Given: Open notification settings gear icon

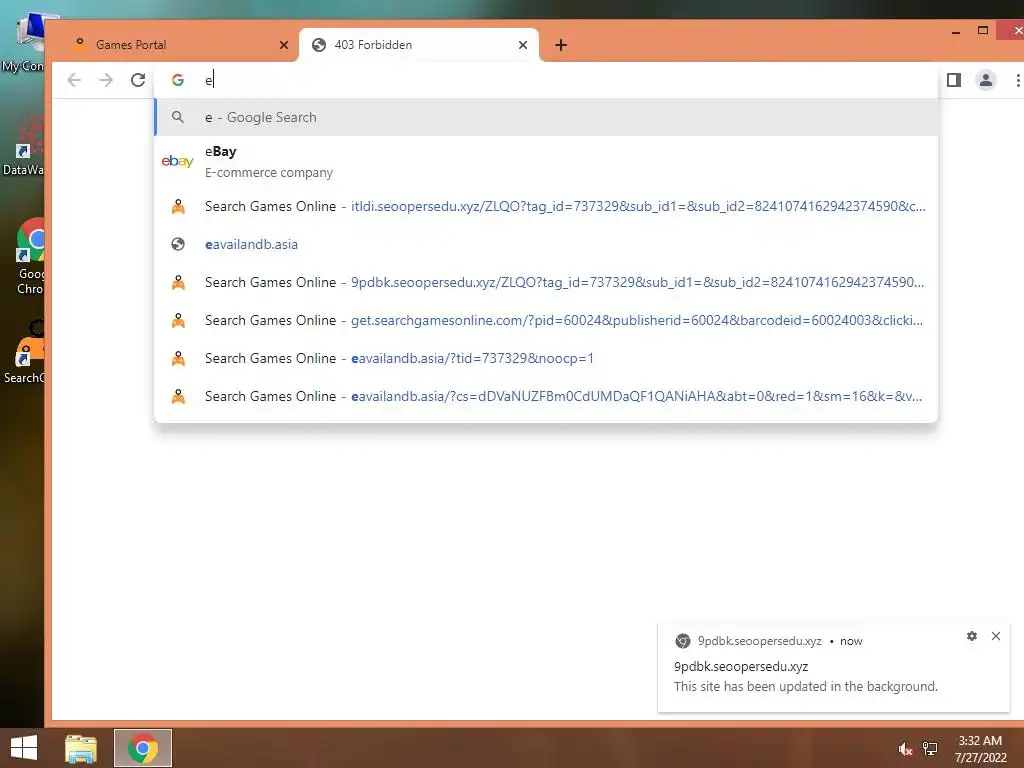Looking at the screenshot, I should tap(972, 636).
